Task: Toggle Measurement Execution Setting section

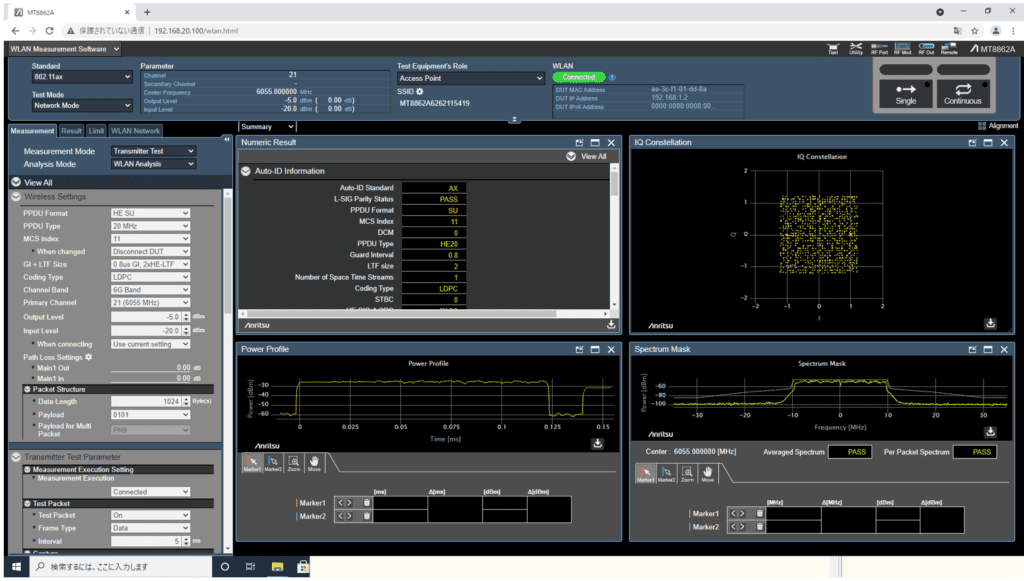Action: tap(27, 469)
